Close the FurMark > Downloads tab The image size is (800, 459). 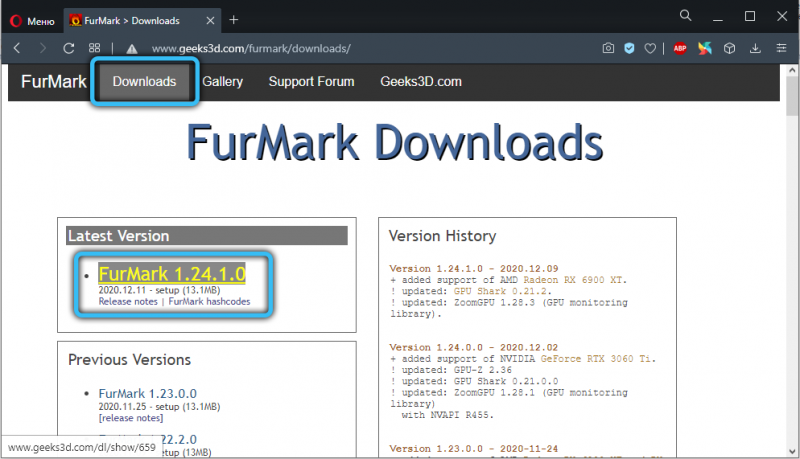point(210,20)
